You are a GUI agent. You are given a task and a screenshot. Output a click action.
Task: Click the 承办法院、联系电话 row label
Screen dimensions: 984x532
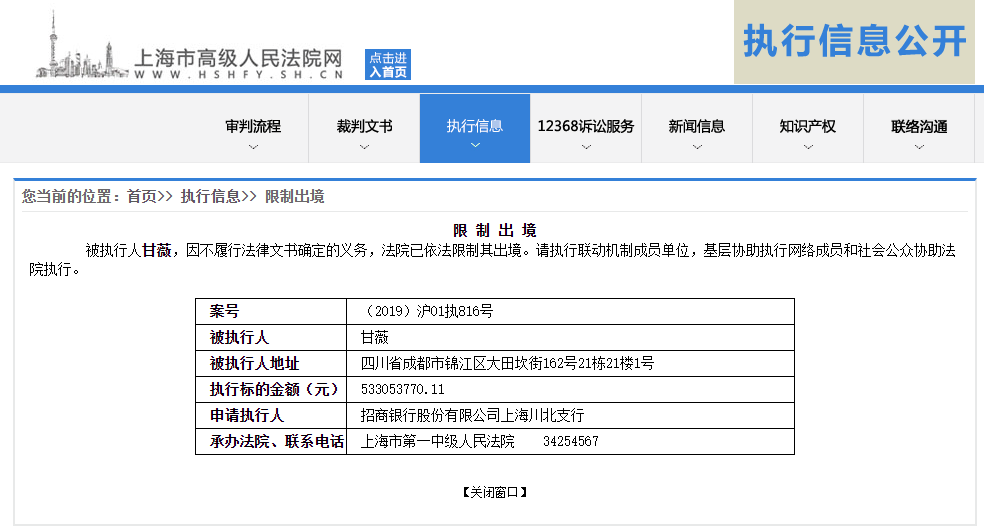pos(277,442)
